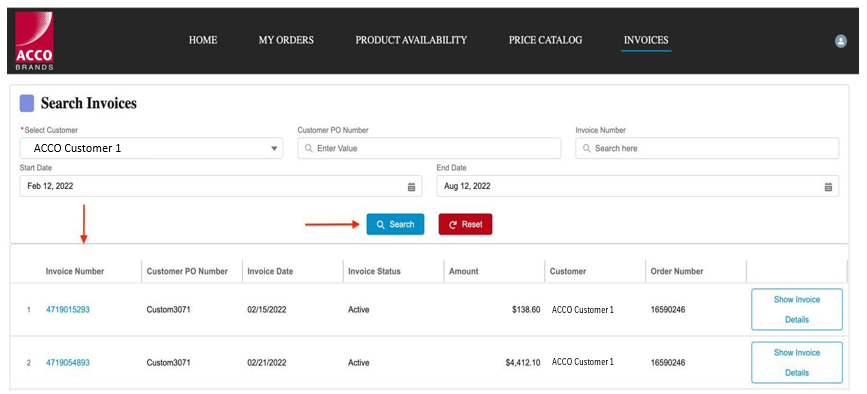
Task: Click the Amount column header
Action: [x=463, y=271]
